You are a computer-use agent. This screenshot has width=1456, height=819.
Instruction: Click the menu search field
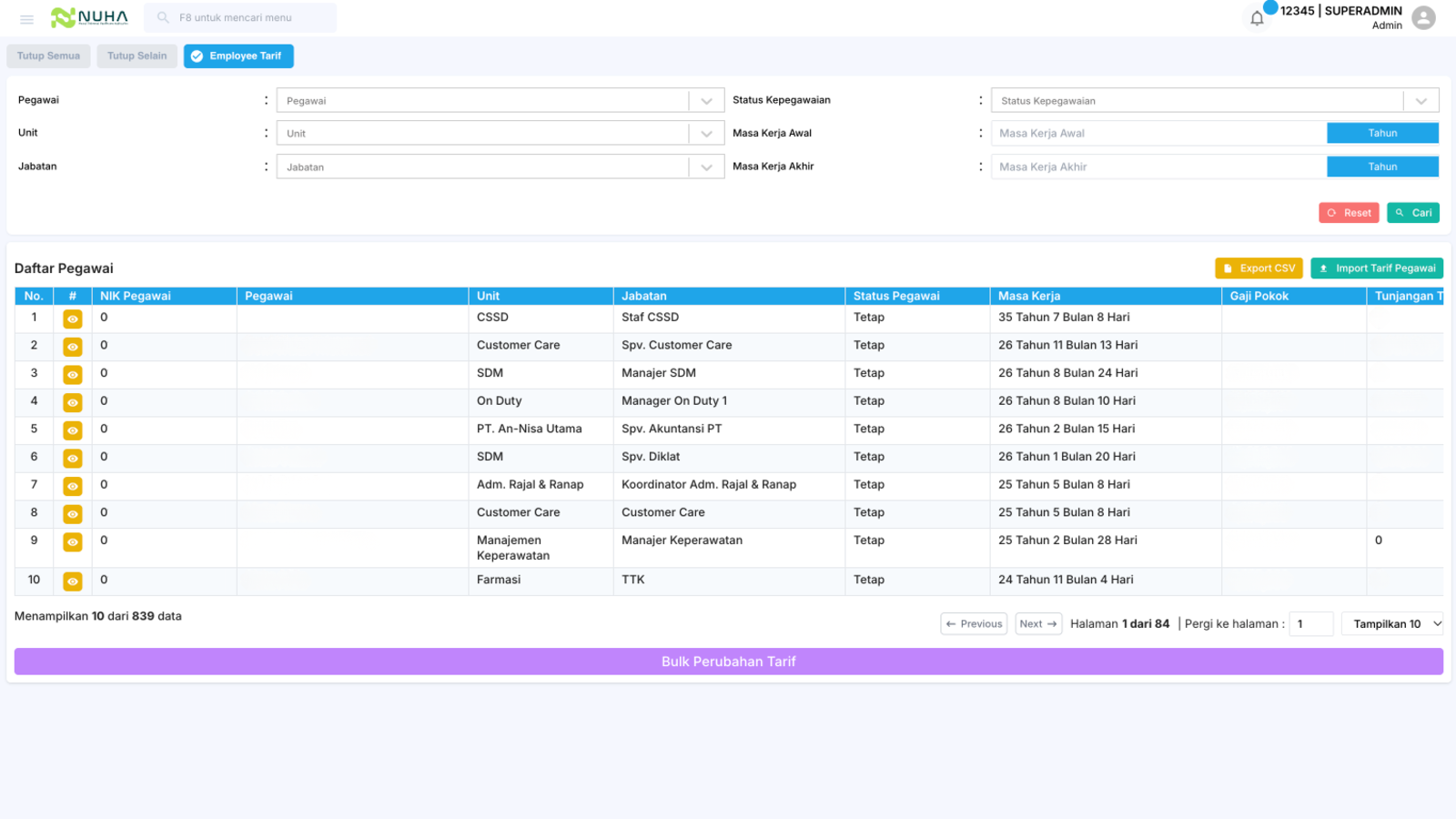coord(240,17)
